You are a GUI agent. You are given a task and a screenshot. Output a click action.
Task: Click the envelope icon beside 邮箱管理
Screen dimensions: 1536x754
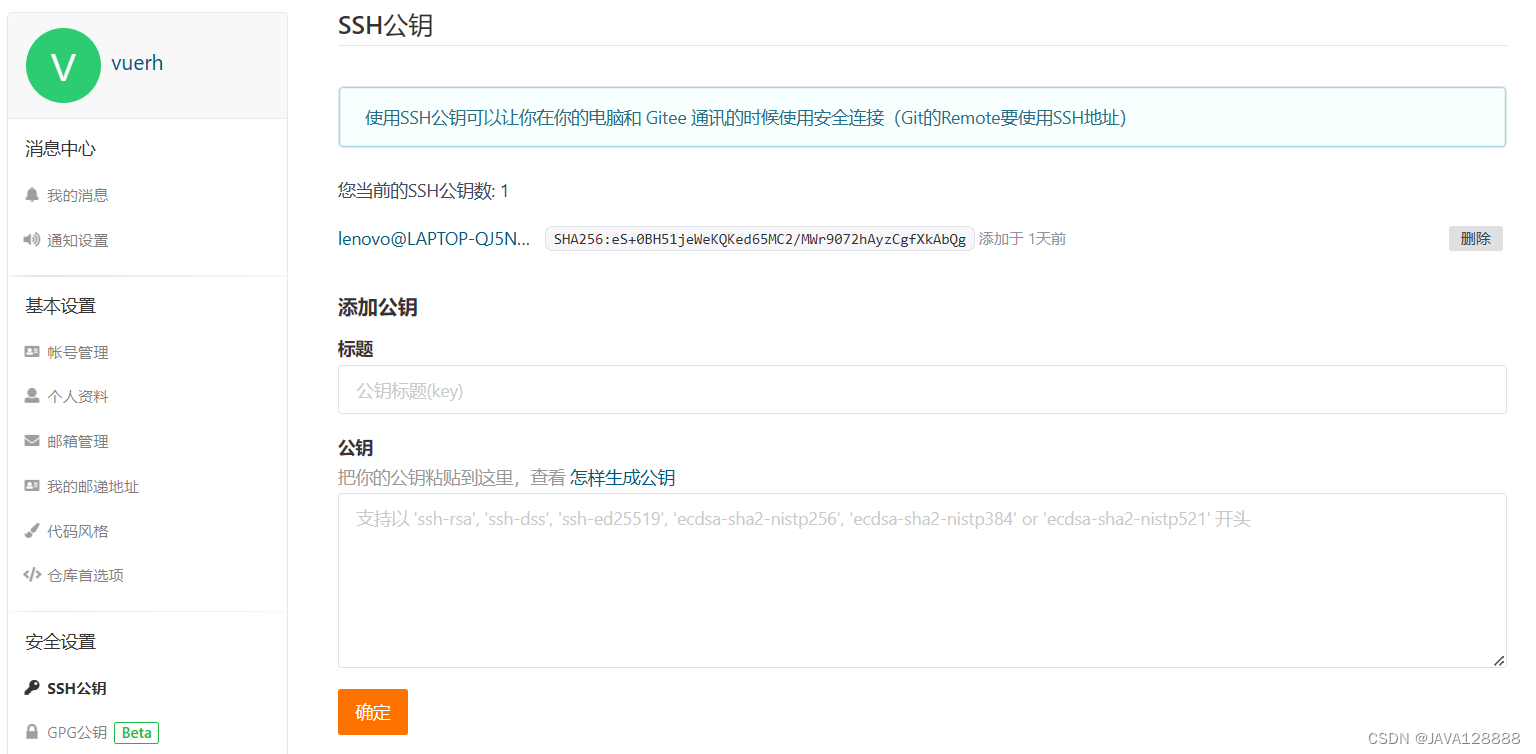pyautogui.click(x=31, y=440)
